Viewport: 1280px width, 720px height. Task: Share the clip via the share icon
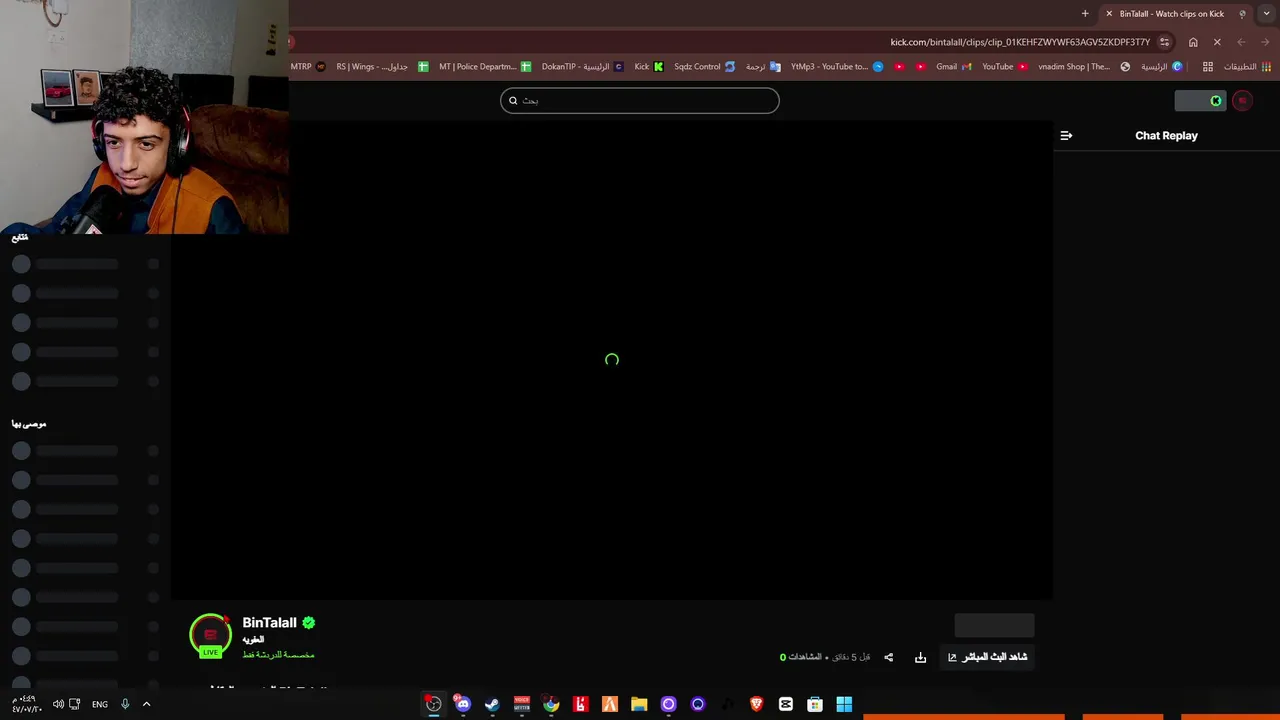pos(888,657)
